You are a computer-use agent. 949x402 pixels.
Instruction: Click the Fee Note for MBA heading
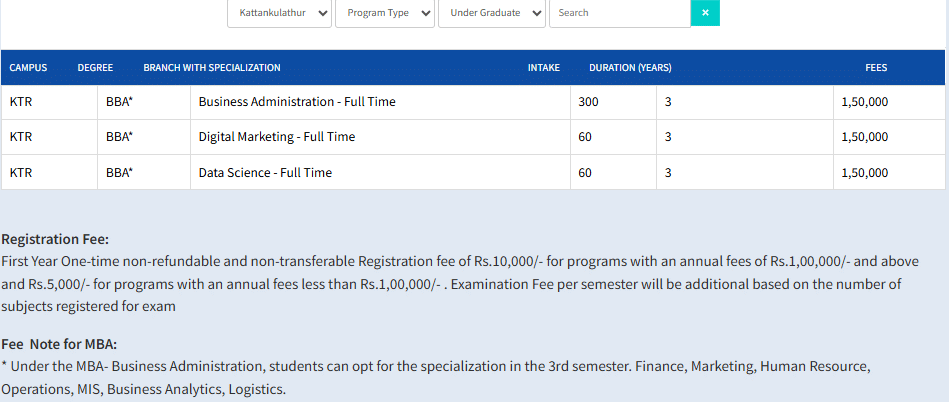(59, 344)
